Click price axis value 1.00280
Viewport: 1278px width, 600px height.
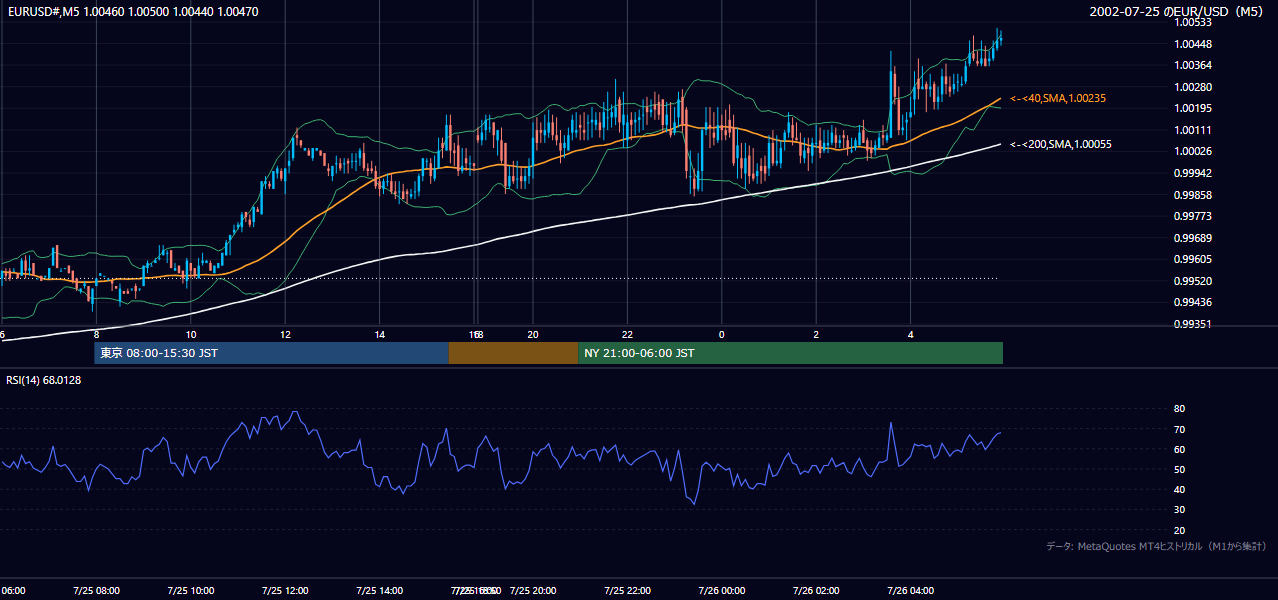click(x=1194, y=87)
